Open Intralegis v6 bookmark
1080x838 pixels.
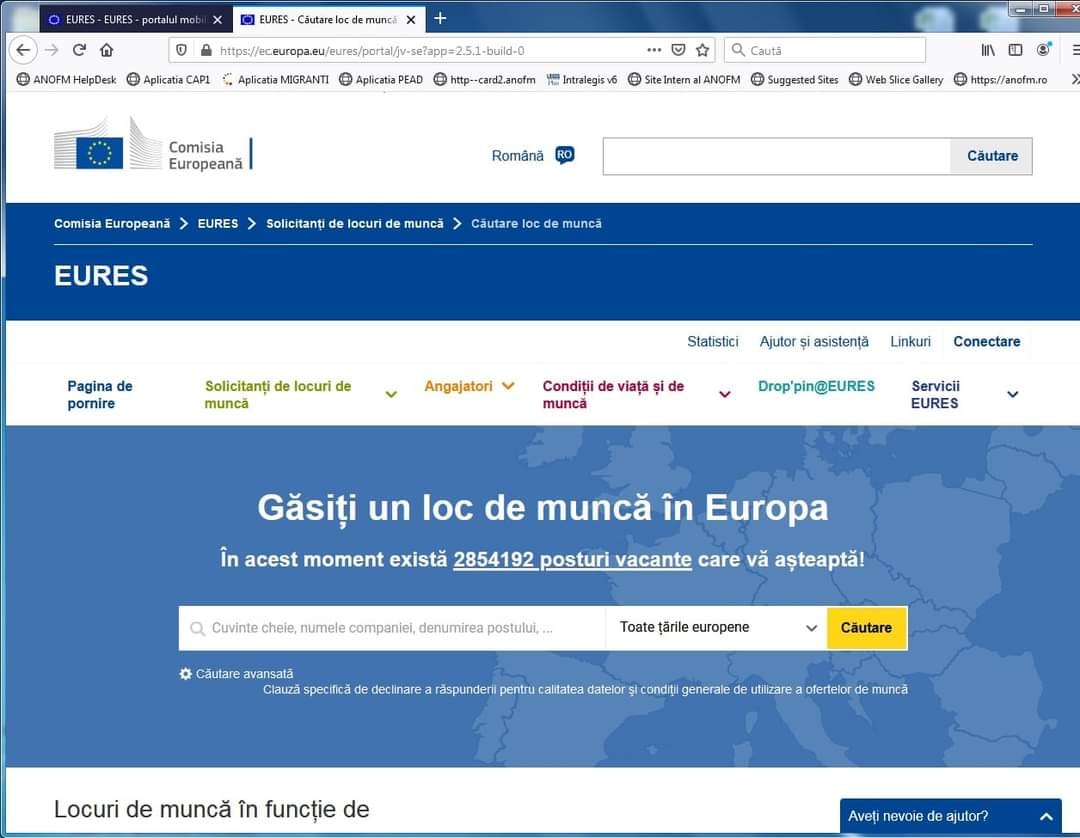(x=581, y=79)
